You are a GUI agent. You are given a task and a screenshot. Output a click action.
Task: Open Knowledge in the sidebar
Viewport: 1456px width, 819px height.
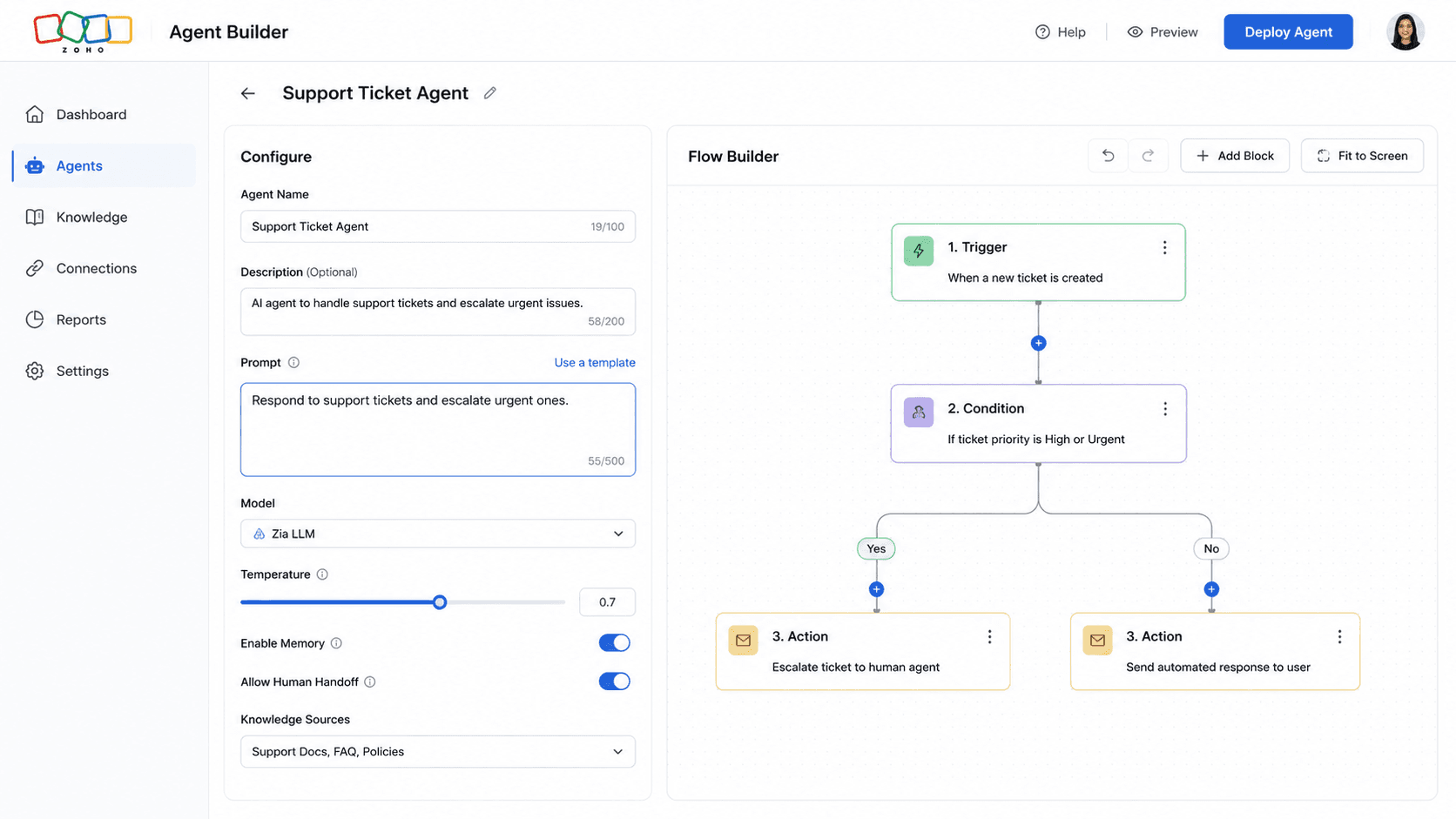click(x=104, y=217)
